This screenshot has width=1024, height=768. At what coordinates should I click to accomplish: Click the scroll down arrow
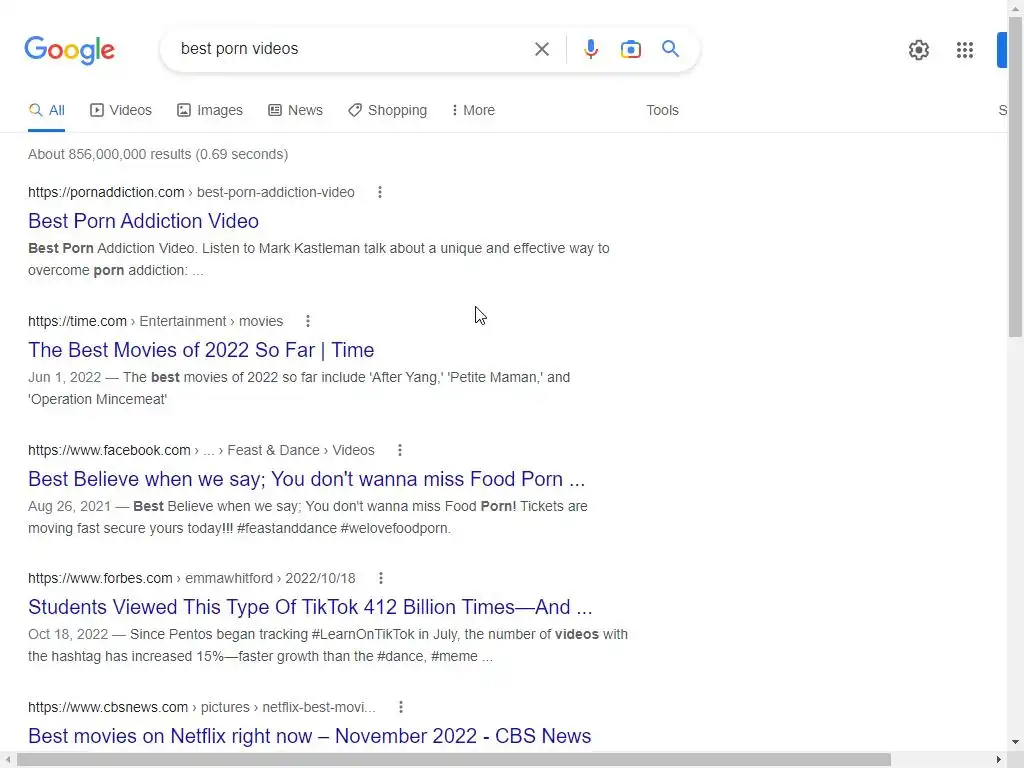1015,742
